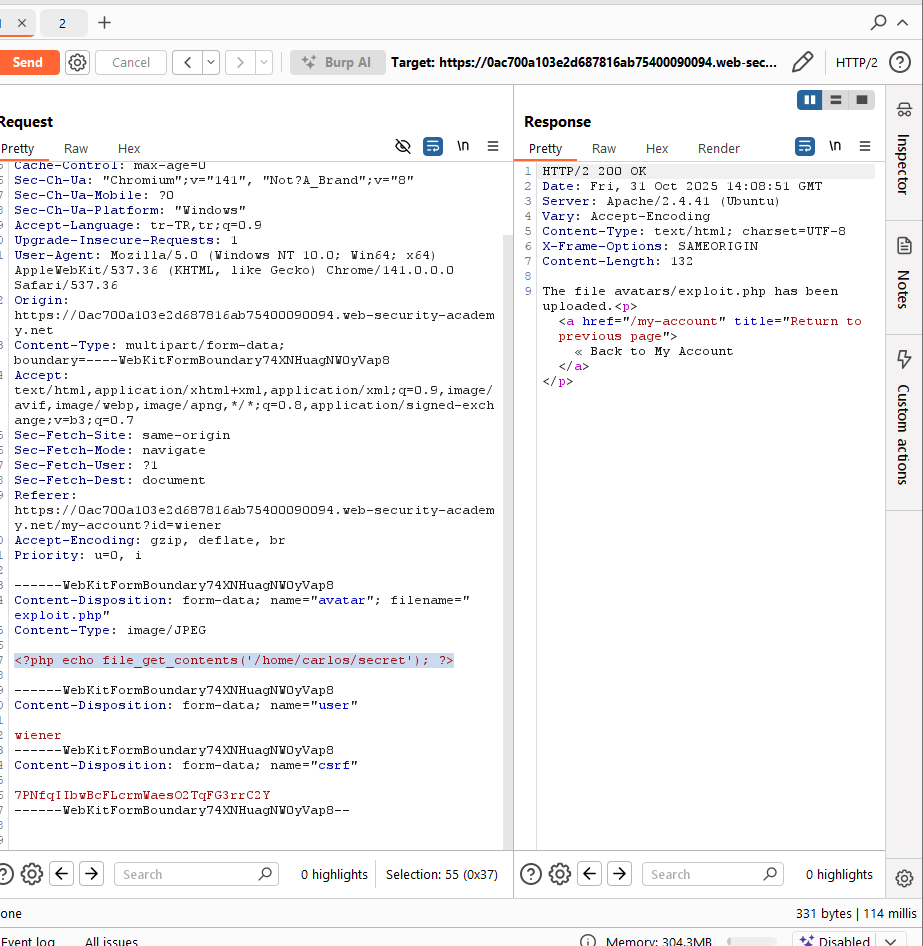Open Custom actions side panel

(904, 419)
